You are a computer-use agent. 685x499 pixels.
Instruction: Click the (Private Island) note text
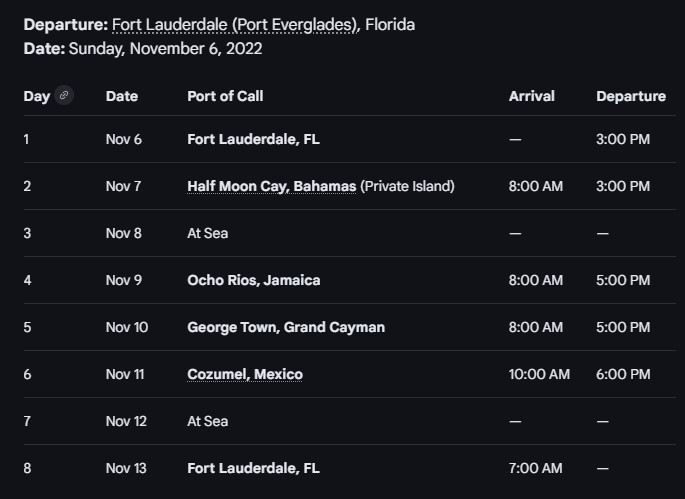coord(407,186)
